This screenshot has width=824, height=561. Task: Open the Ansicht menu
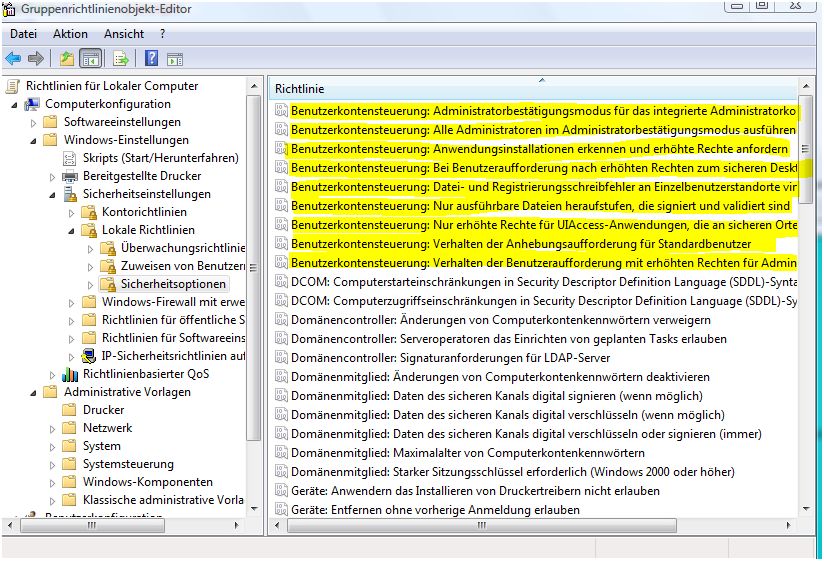(124, 34)
